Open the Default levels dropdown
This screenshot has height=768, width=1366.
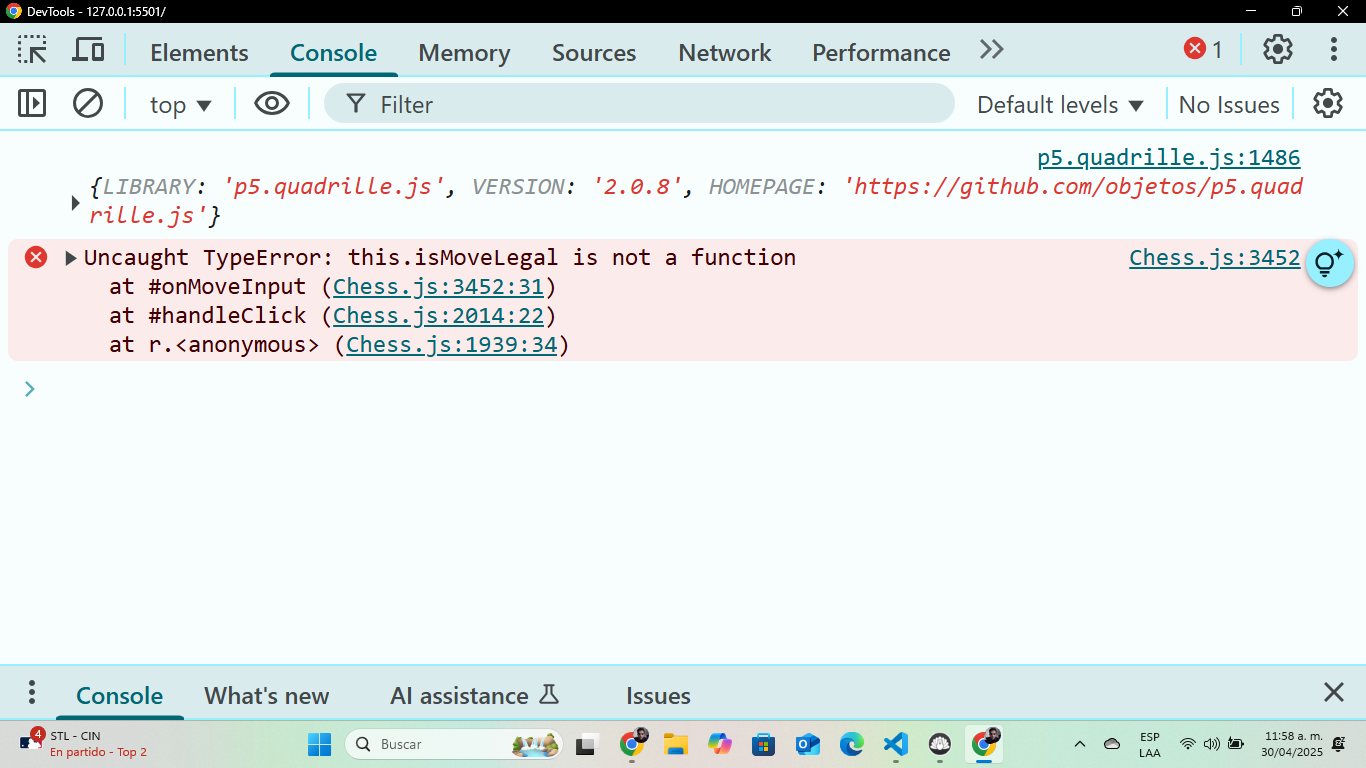[1060, 104]
